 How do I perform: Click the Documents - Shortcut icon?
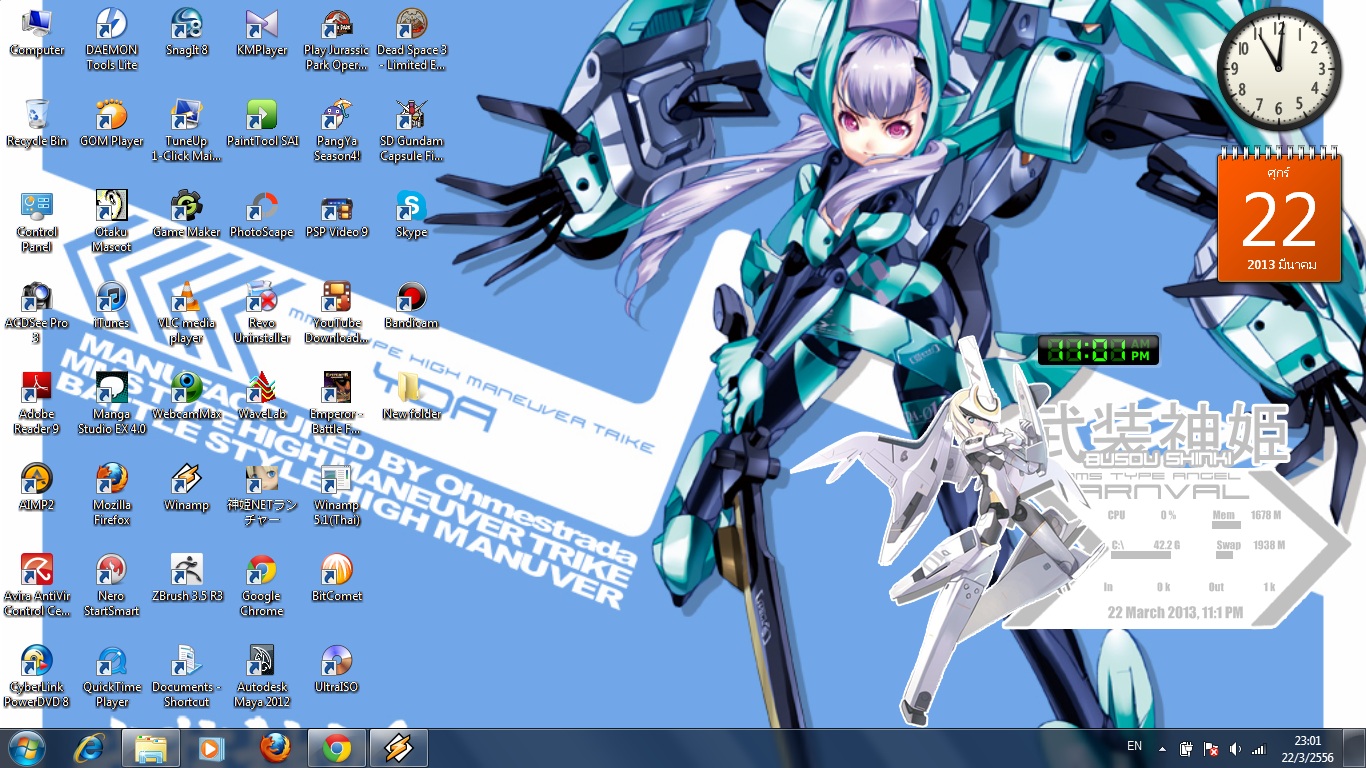coord(187,677)
